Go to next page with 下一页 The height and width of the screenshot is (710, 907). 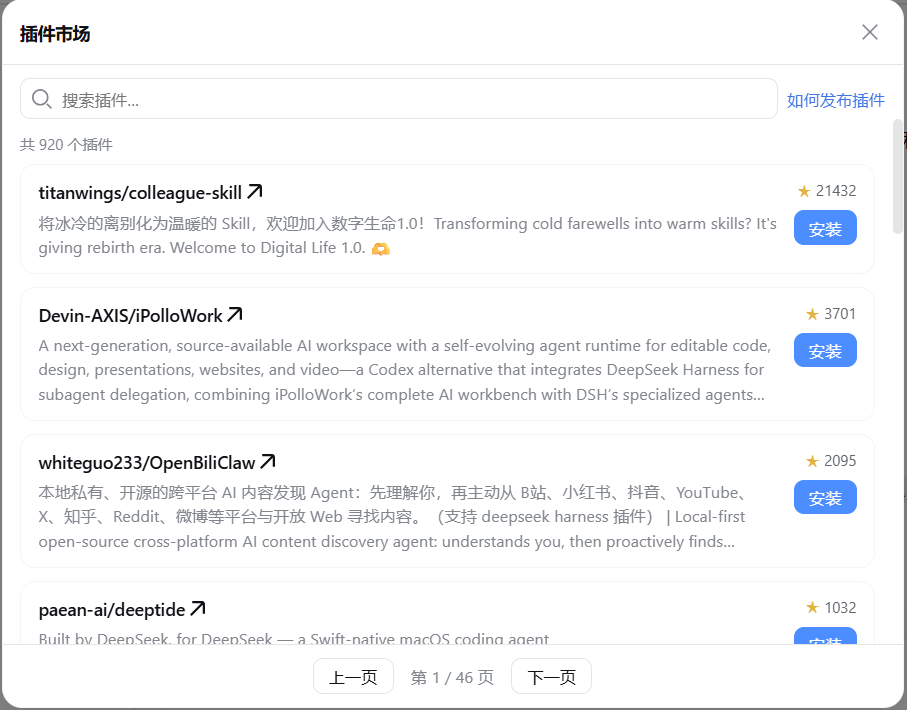coord(551,676)
